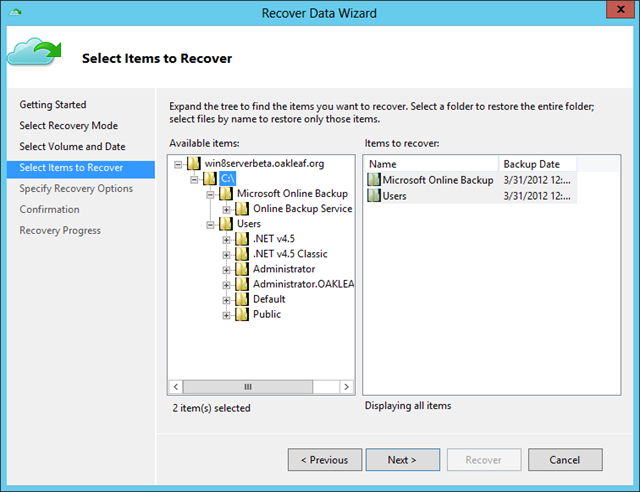Viewport: 640px width, 492px height.
Task: Click the .NET v4.5 Classic folder icon
Action: tap(242, 254)
